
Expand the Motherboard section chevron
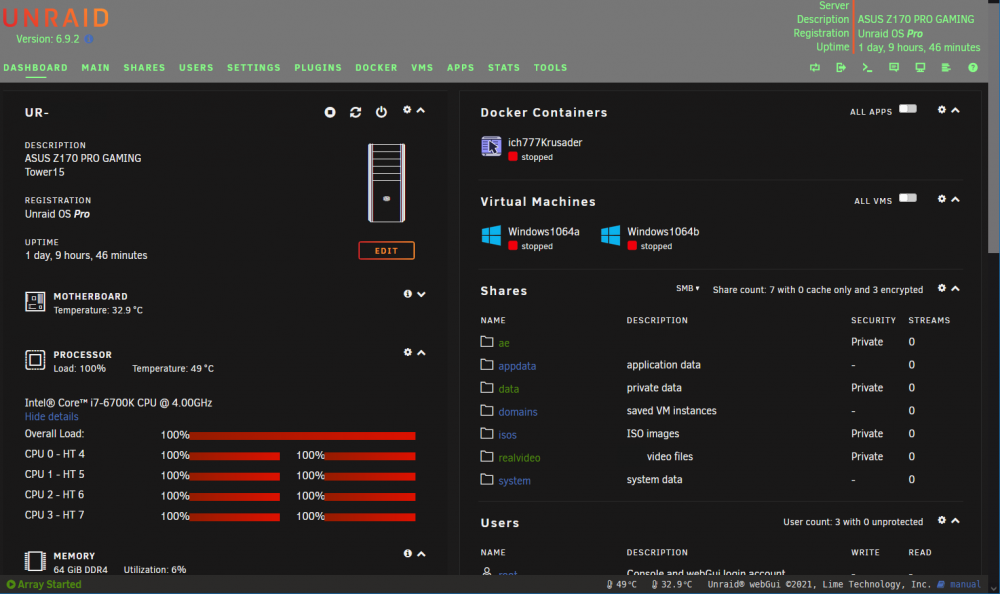click(421, 294)
